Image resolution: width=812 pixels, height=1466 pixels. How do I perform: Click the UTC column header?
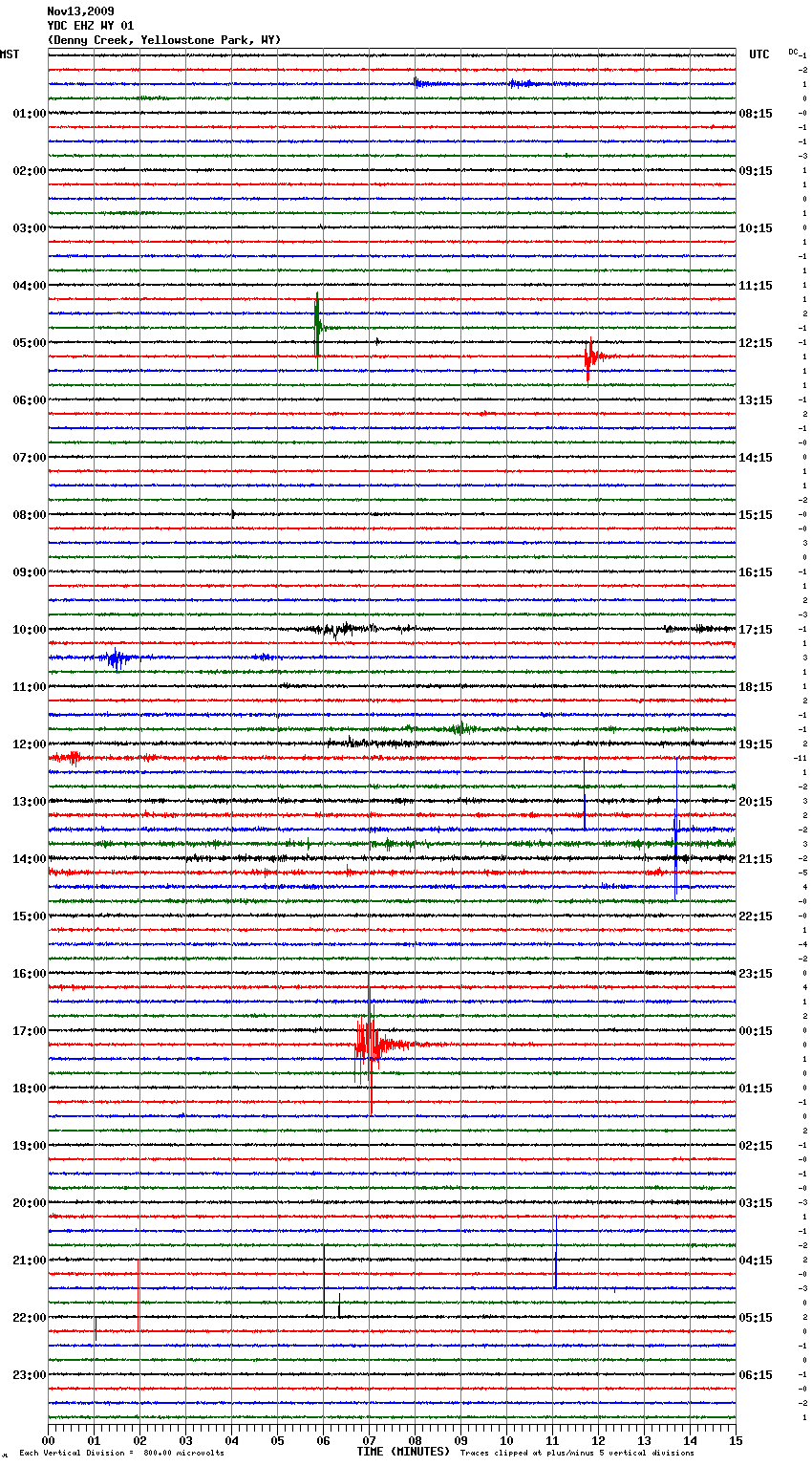759,54
